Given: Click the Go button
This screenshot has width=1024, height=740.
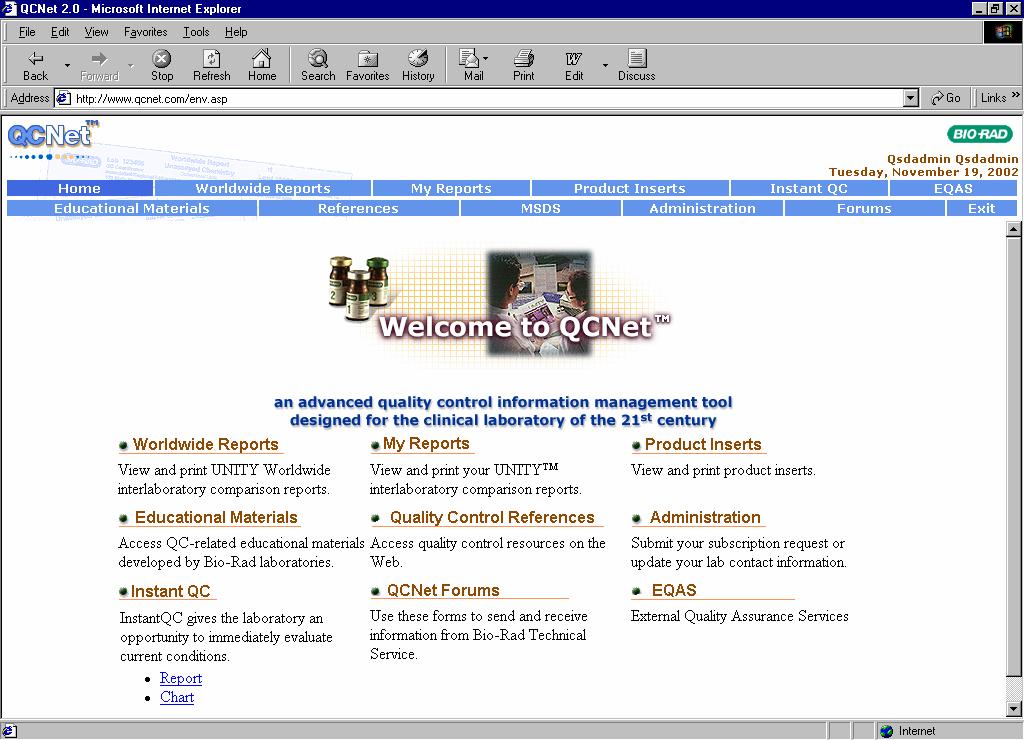Looking at the screenshot, I should click(946, 98).
